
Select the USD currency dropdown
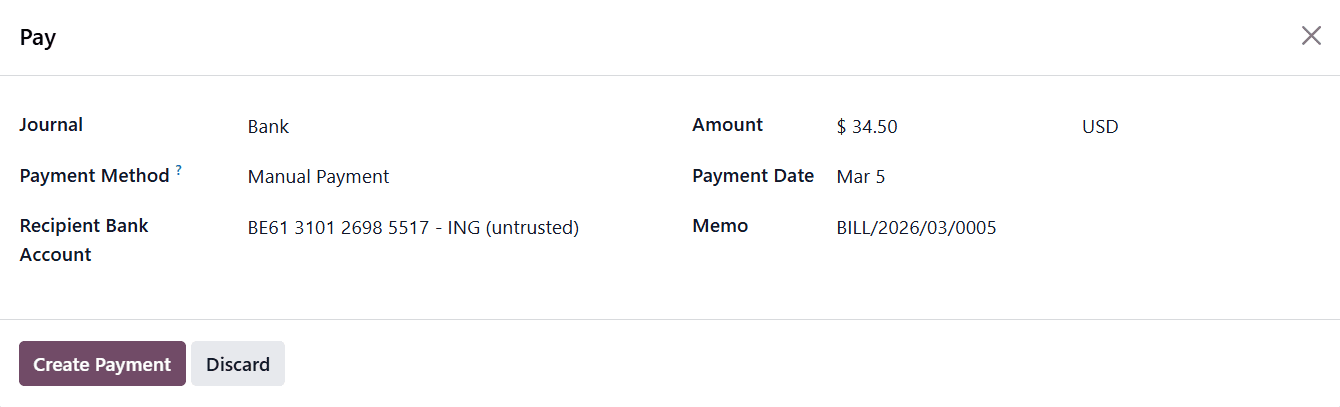pos(1100,127)
